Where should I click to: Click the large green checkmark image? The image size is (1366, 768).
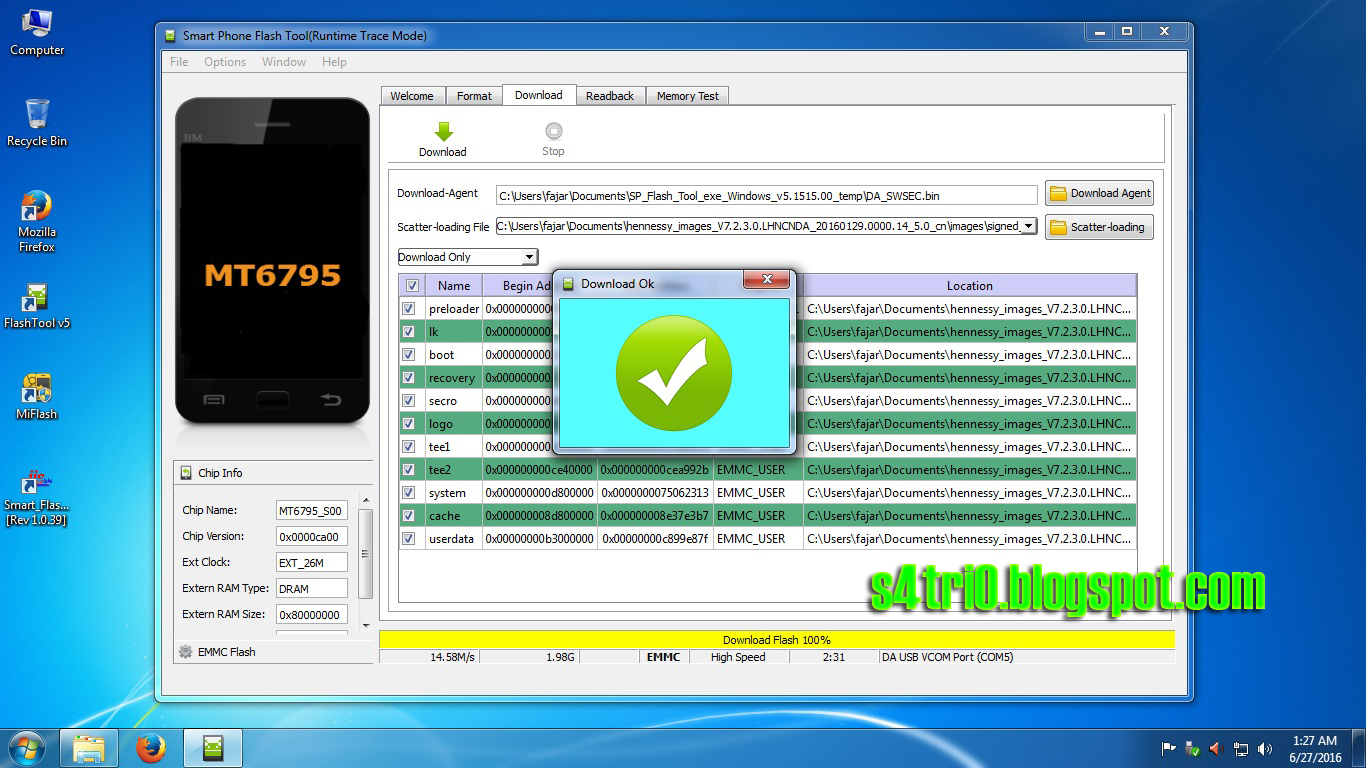click(674, 373)
